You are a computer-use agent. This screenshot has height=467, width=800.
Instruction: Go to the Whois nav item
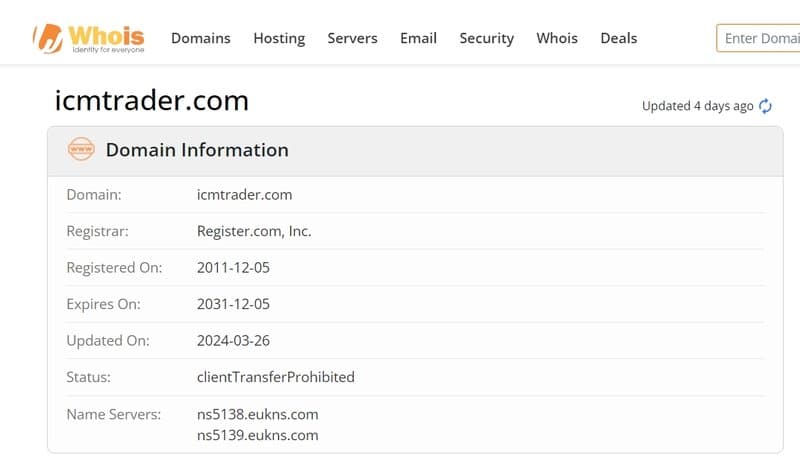557,38
